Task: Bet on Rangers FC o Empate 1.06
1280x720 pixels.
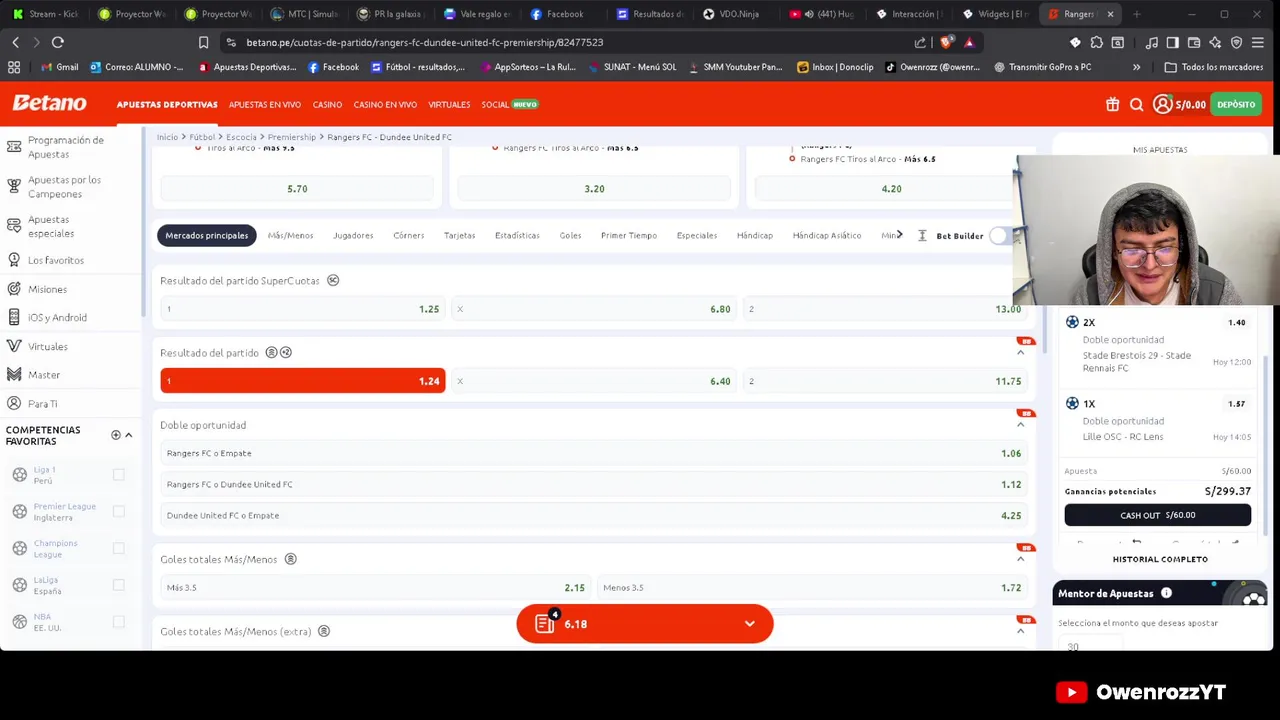Action: click(594, 453)
